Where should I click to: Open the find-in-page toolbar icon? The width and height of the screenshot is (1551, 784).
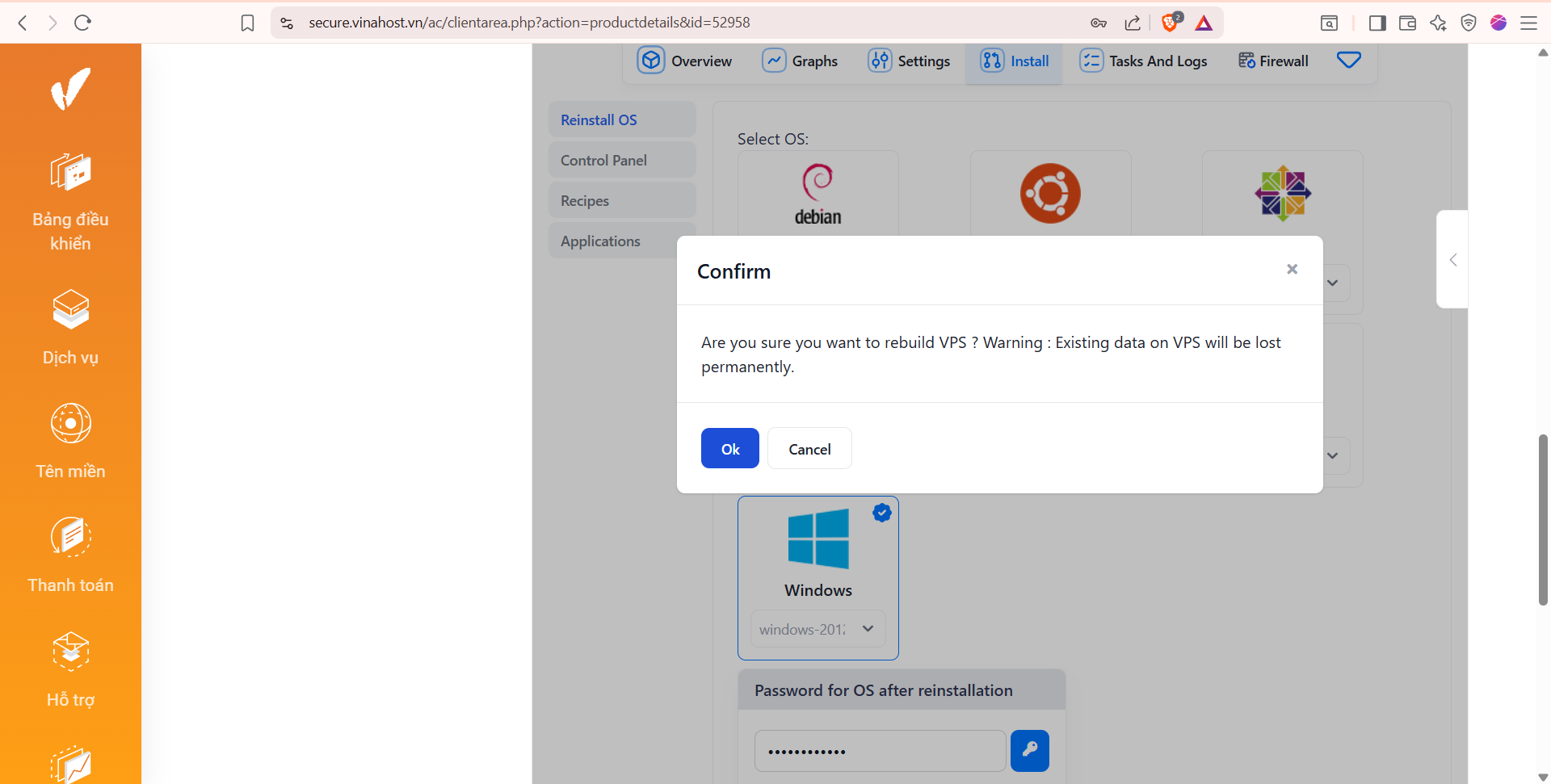(1329, 23)
